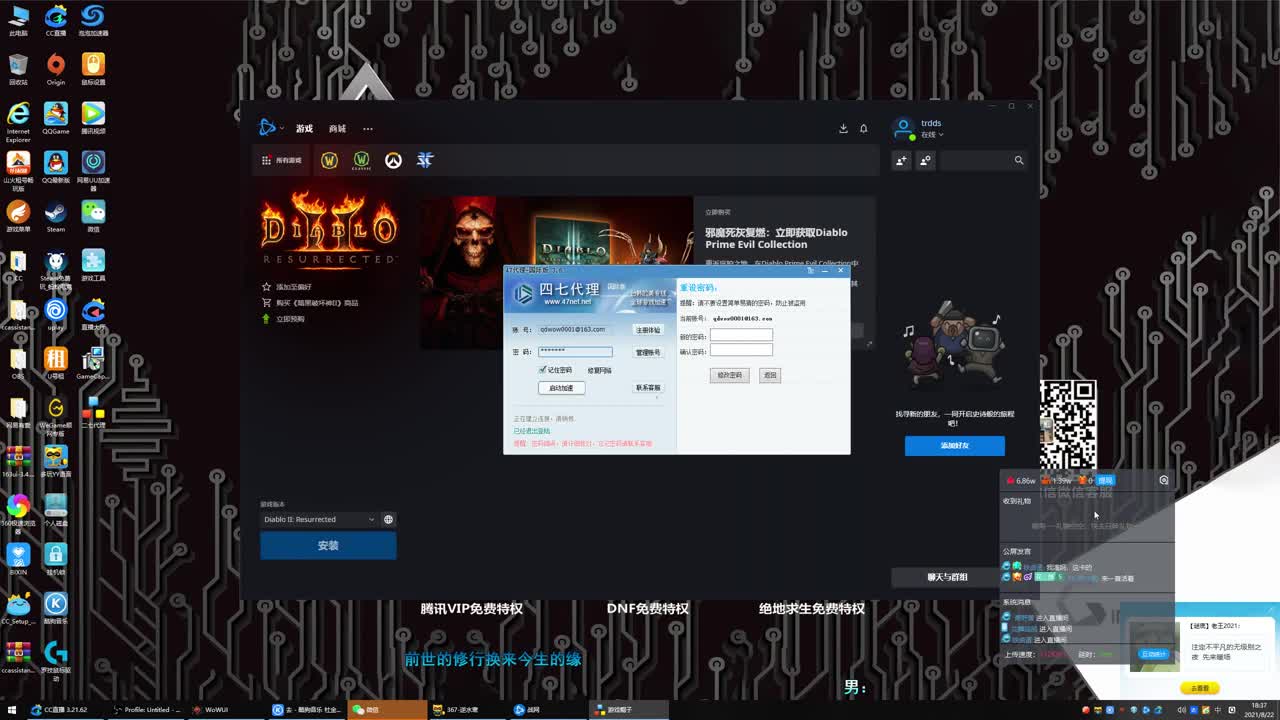Click the 修复网络 link
This screenshot has width=1280, height=720.
tap(599, 370)
